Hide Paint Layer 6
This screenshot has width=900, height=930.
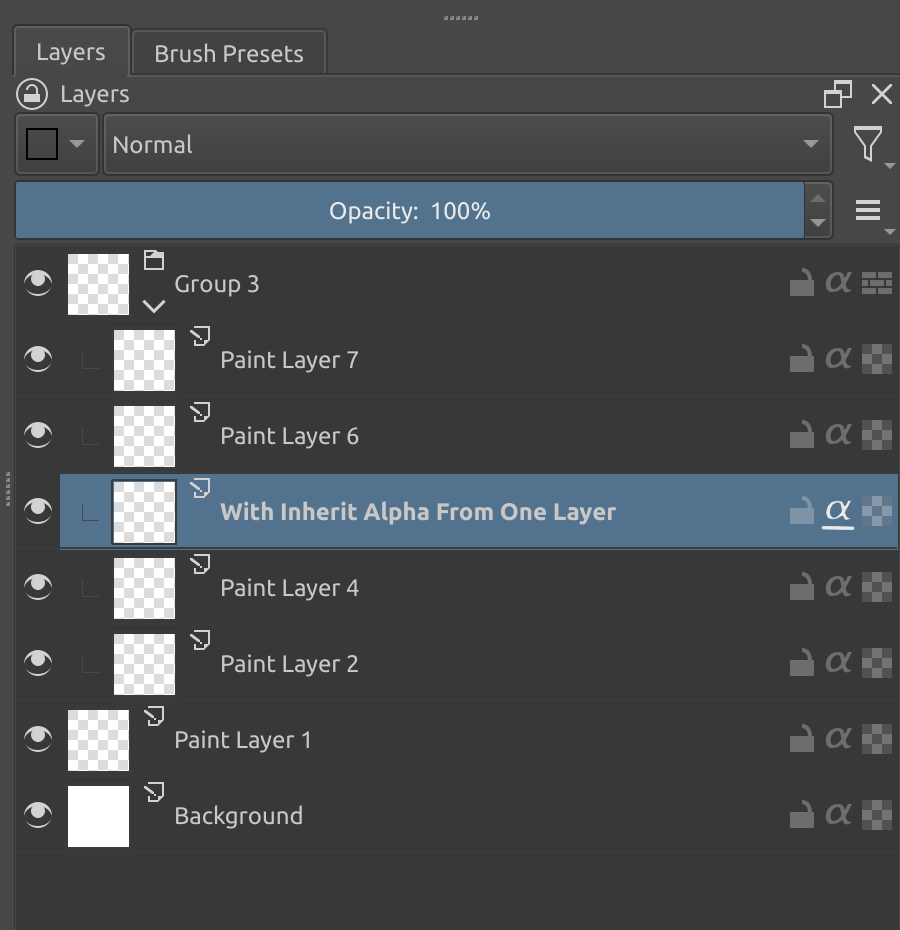pyautogui.click(x=38, y=436)
